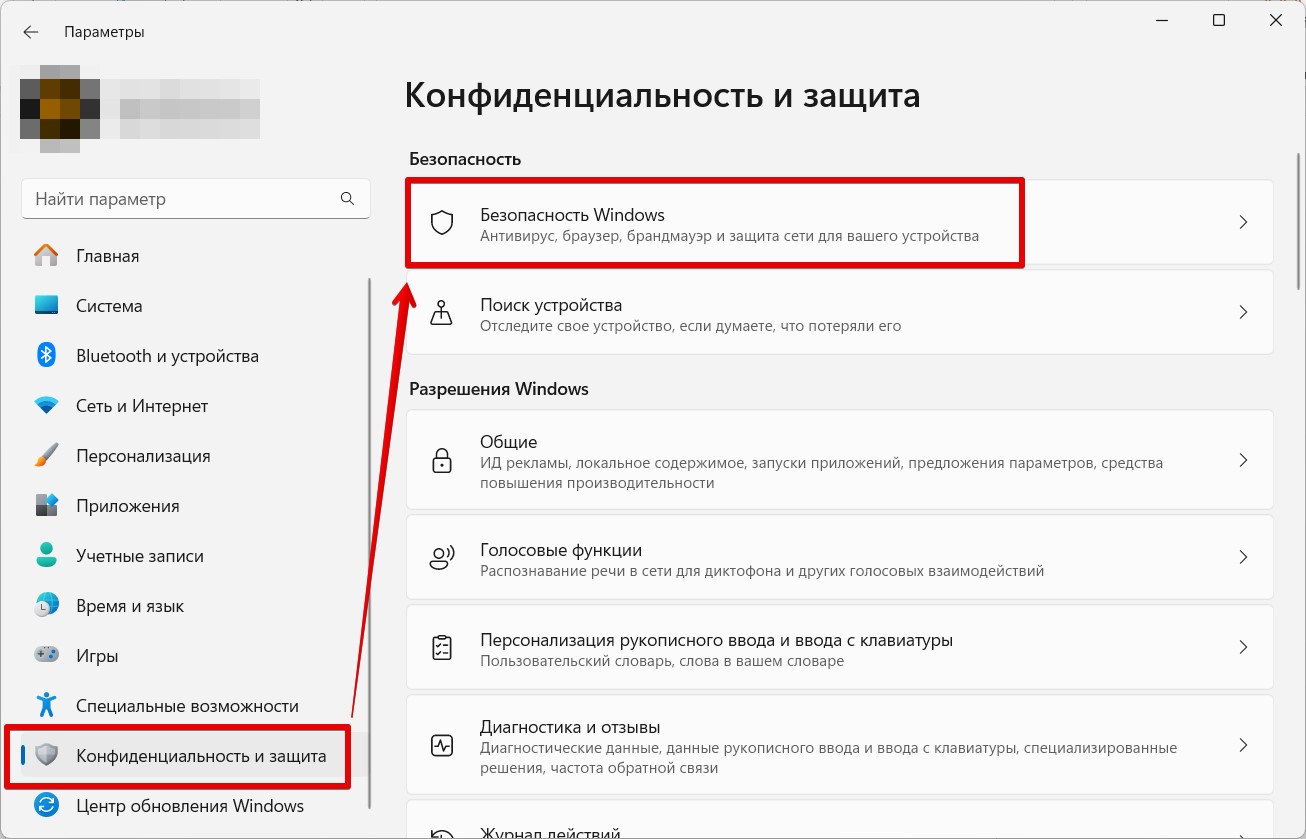
Task: Click the Специальные возможности accessibility icon
Action: (x=46, y=706)
